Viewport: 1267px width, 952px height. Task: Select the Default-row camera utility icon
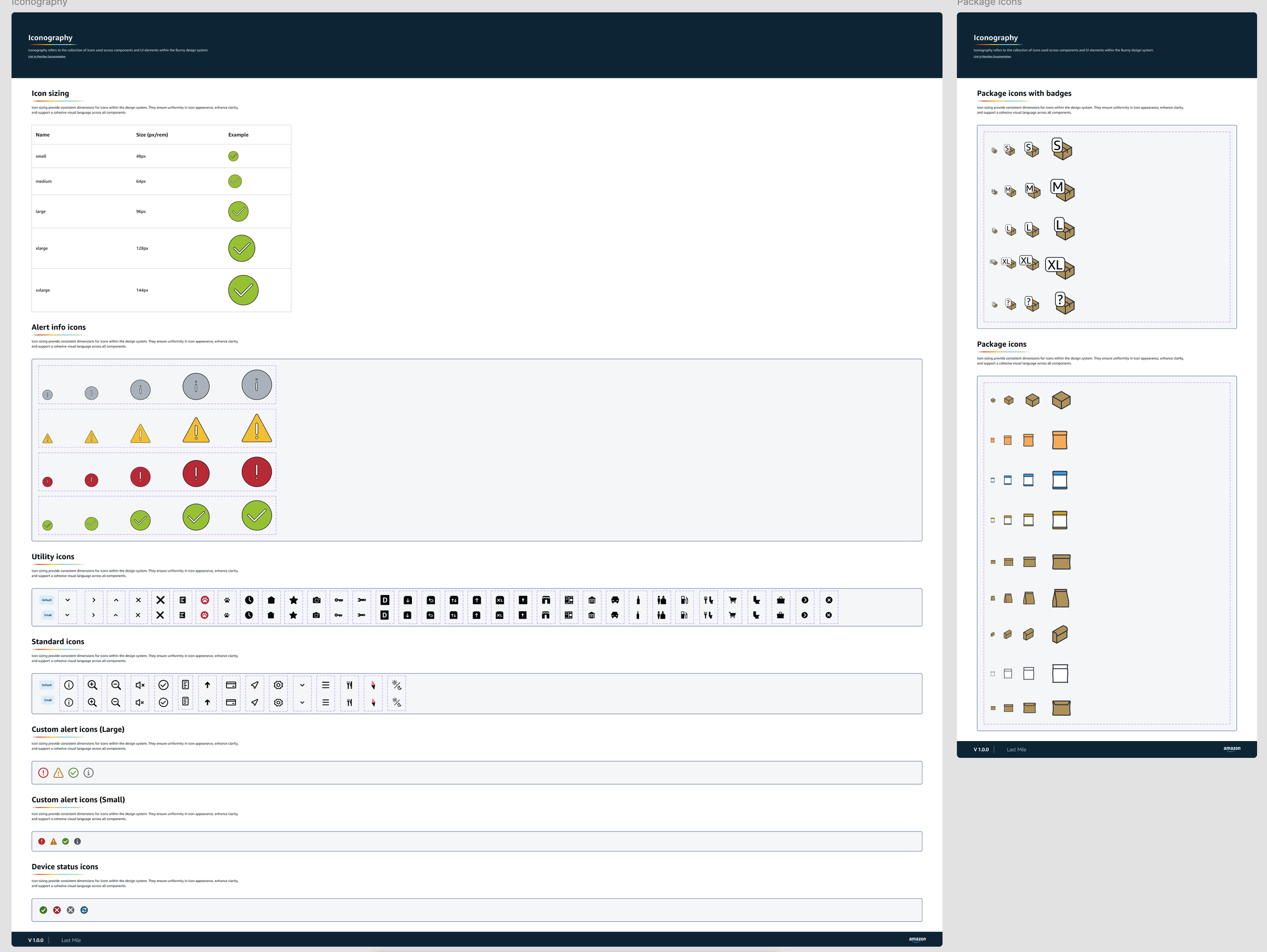pyautogui.click(x=317, y=600)
